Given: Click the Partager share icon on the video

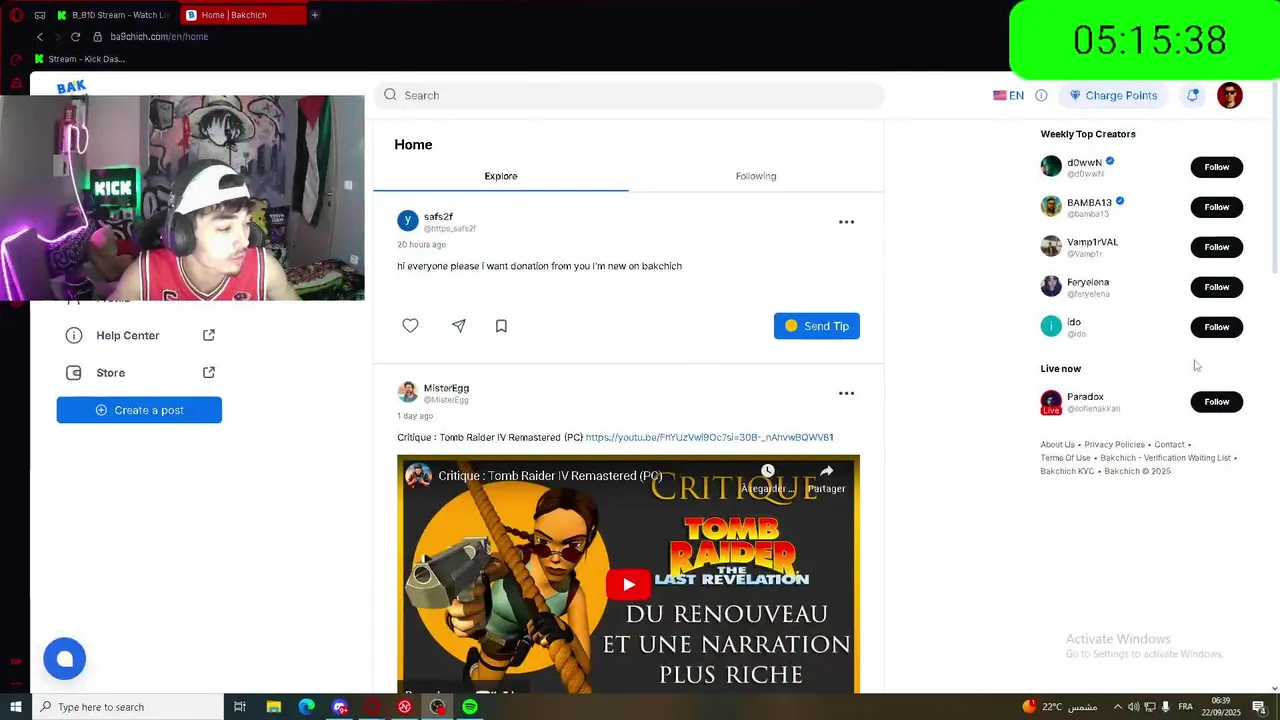Looking at the screenshot, I should pyautogui.click(x=826, y=472).
